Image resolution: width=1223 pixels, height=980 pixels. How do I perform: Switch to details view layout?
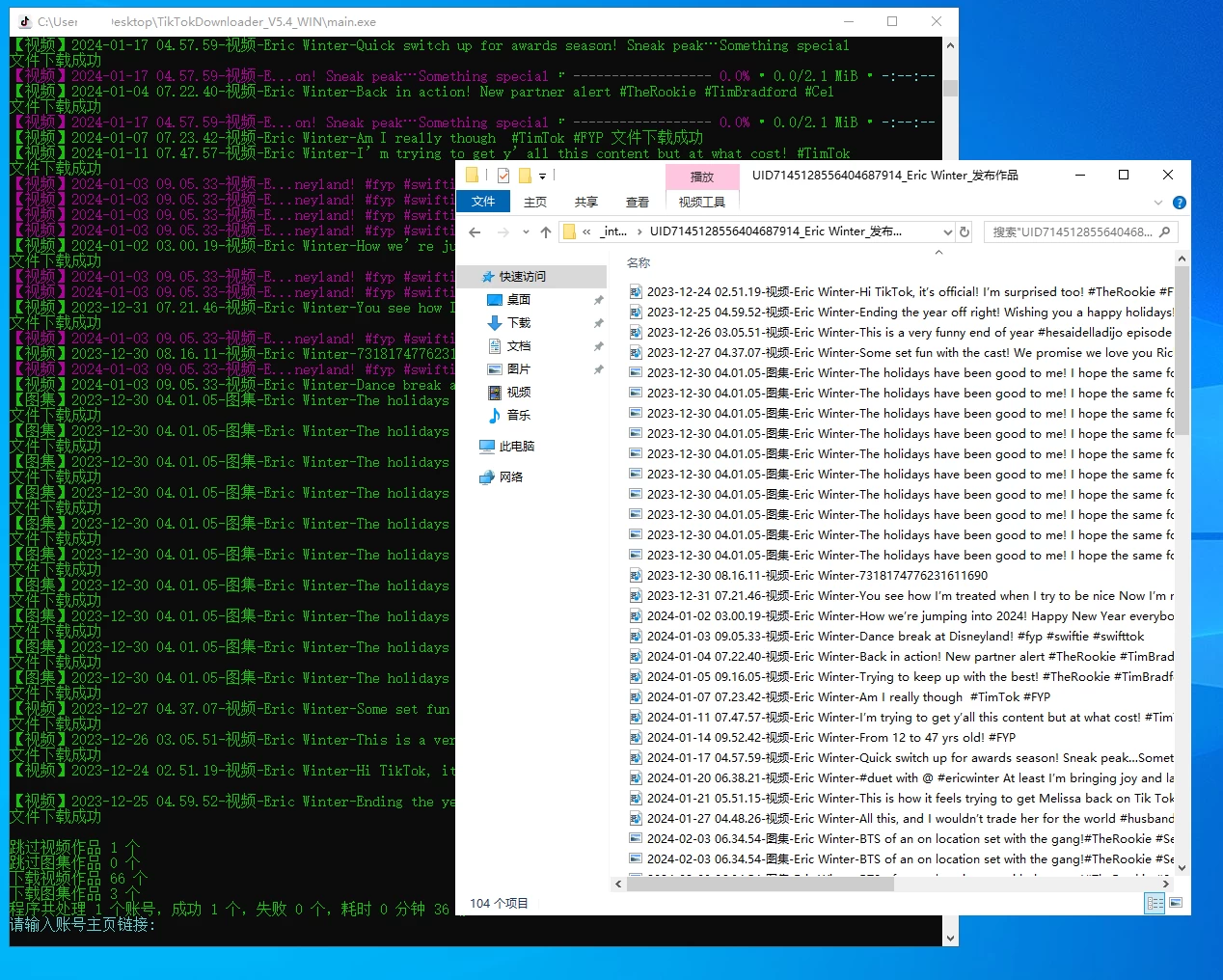(x=1155, y=903)
